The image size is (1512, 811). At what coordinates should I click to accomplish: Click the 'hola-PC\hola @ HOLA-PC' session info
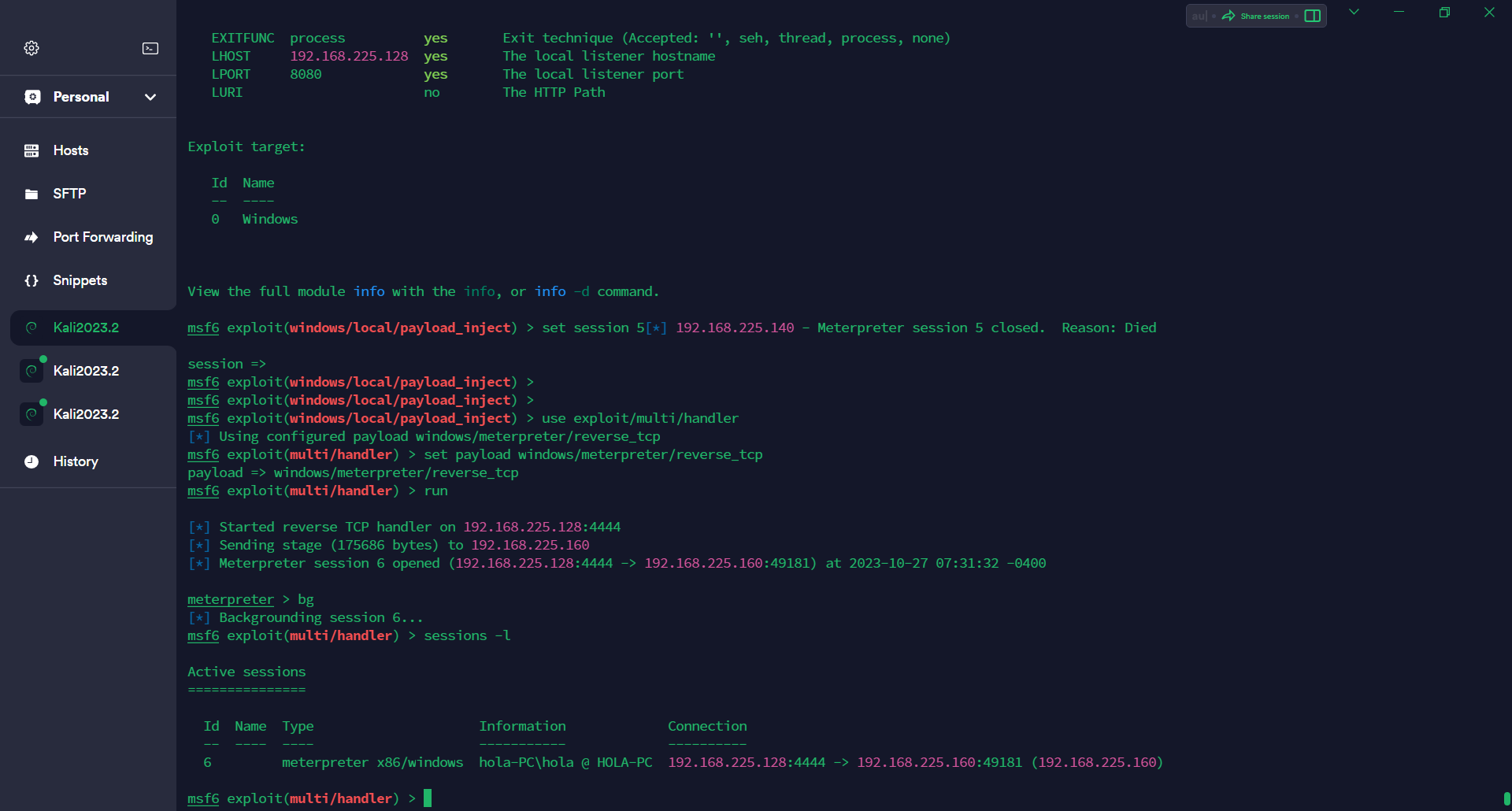pyautogui.click(x=565, y=762)
